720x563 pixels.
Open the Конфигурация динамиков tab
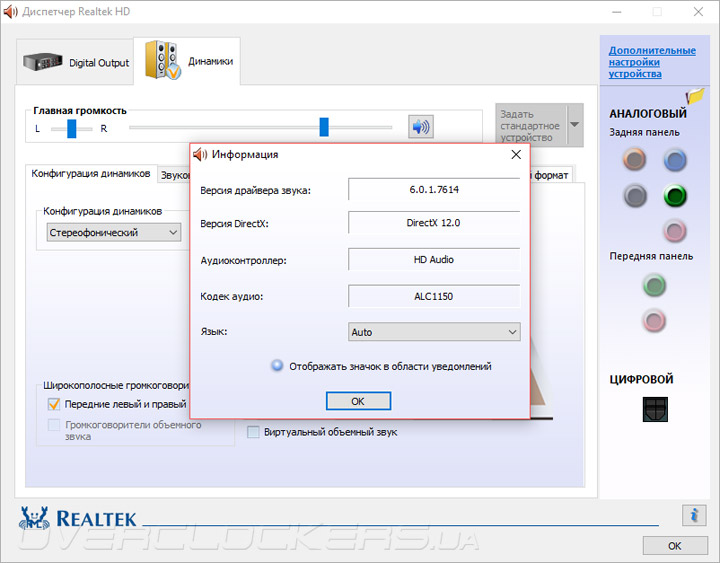(91, 174)
